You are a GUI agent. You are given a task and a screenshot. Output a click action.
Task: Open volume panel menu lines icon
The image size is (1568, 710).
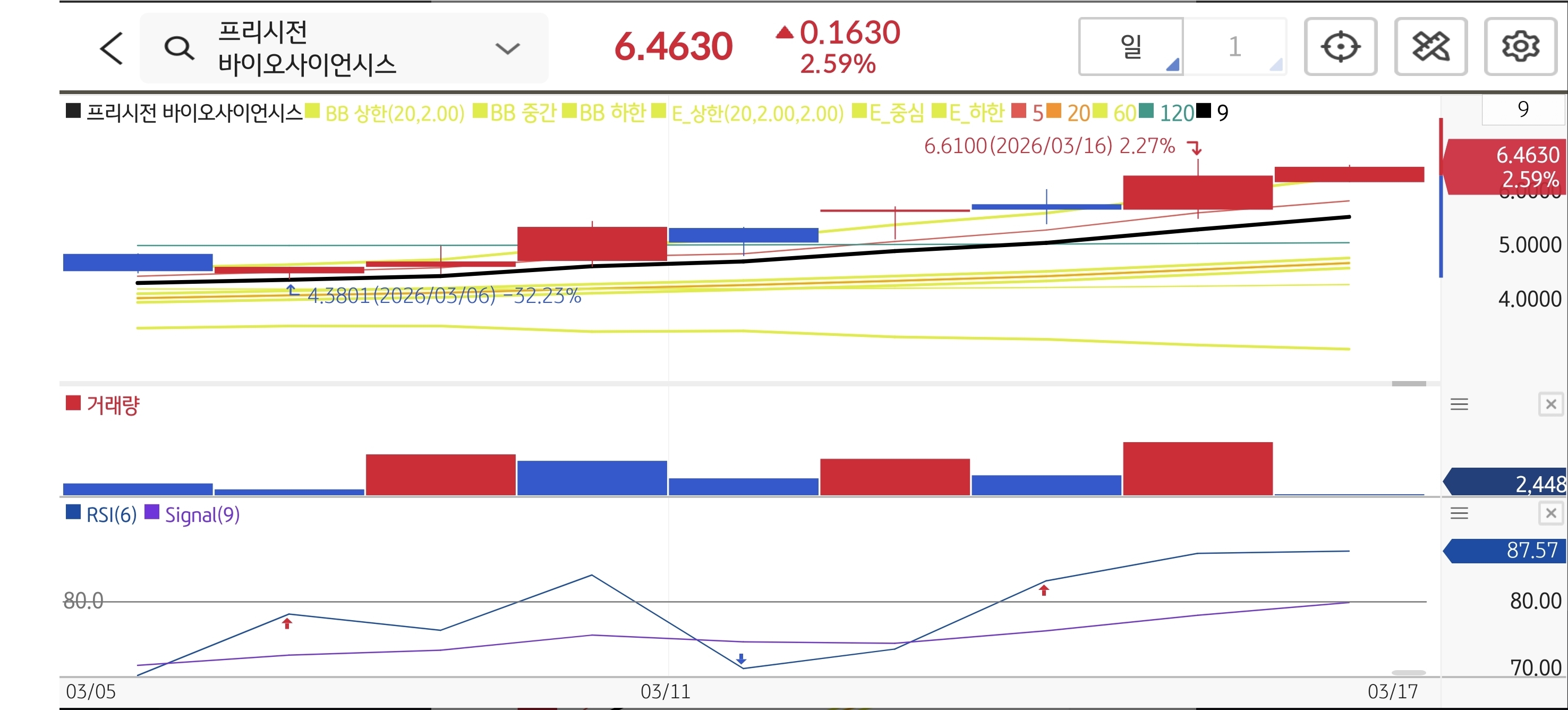(1459, 404)
